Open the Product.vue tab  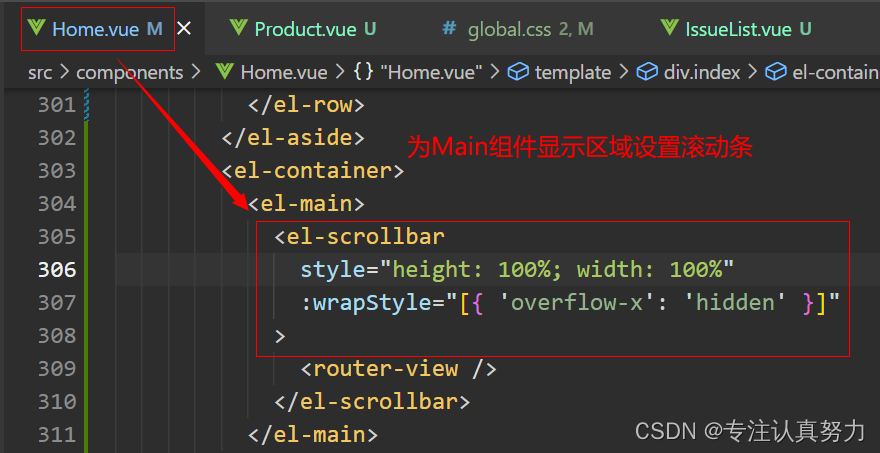(x=303, y=29)
